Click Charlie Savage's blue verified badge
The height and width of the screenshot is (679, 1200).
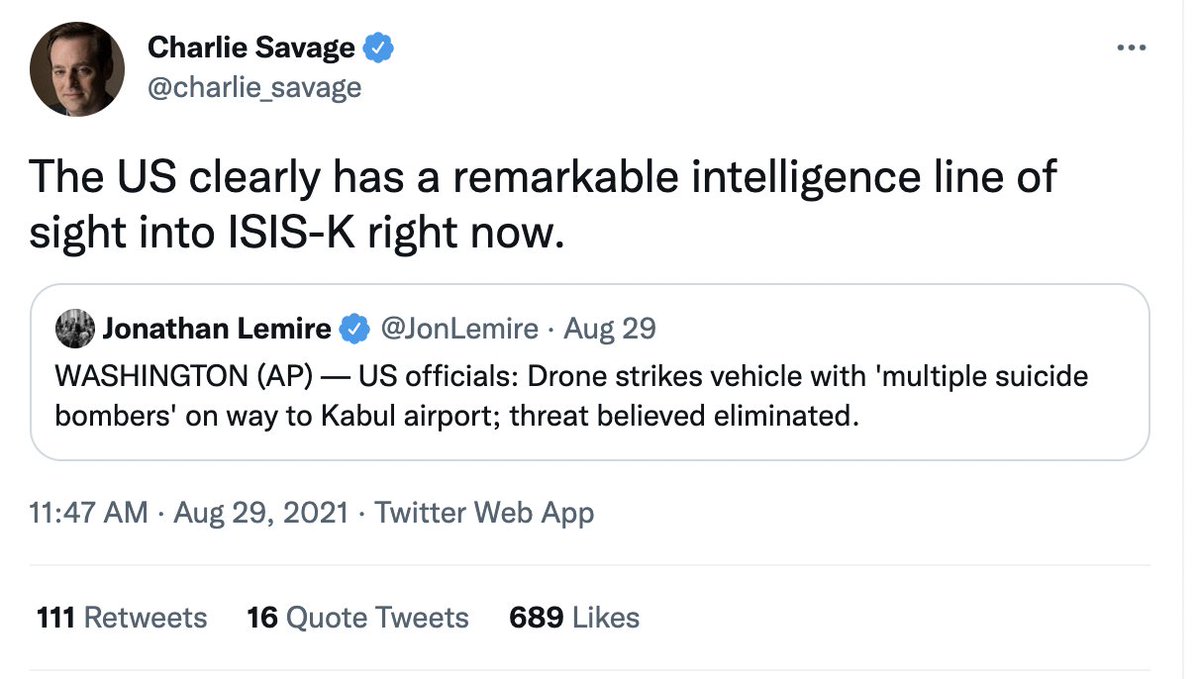pos(378,47)
